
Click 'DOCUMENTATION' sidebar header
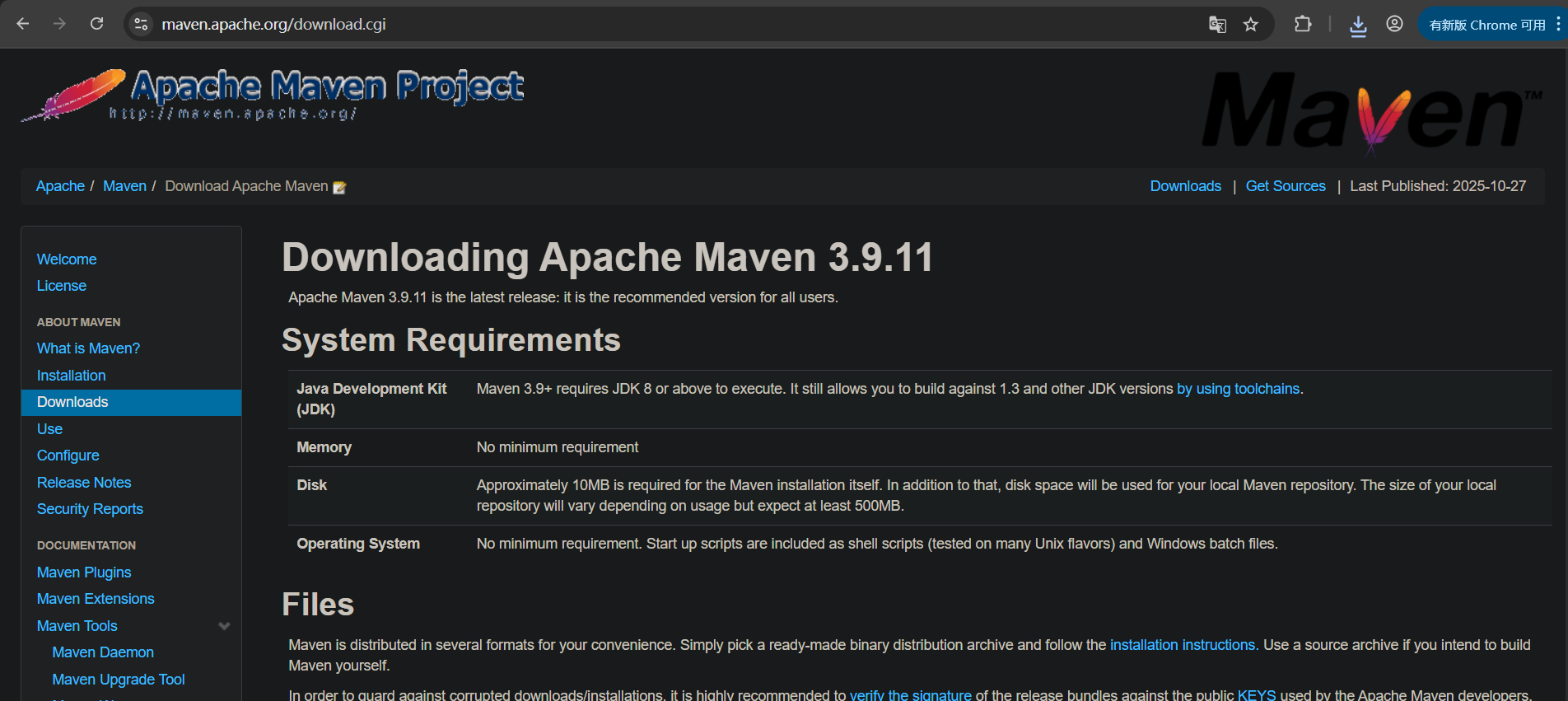[x=86, y=545]
